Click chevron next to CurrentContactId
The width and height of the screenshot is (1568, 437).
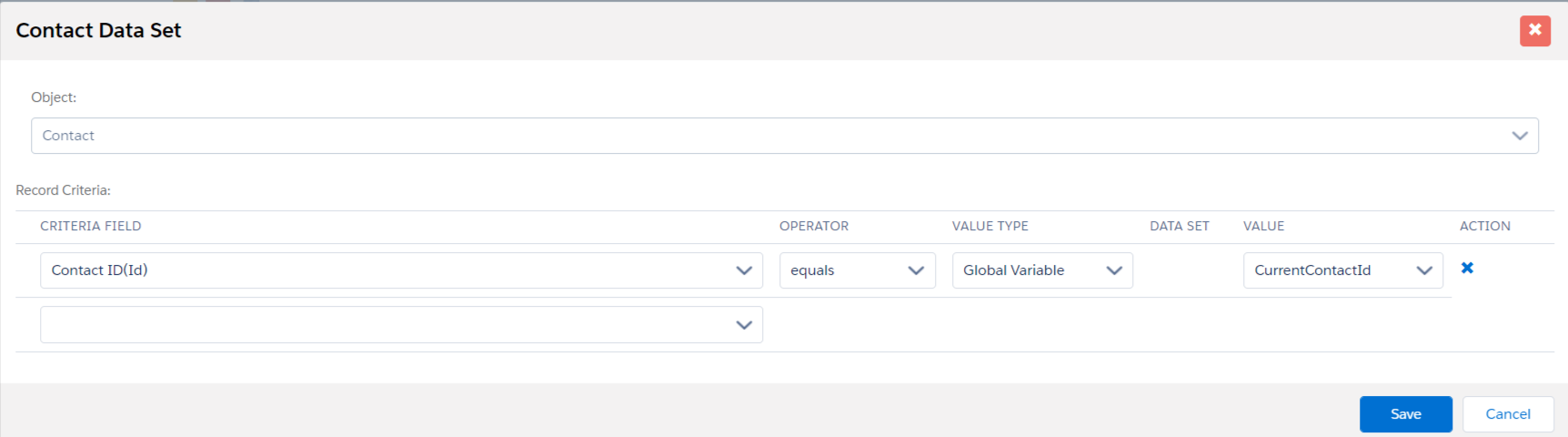tap(1423, 270)
